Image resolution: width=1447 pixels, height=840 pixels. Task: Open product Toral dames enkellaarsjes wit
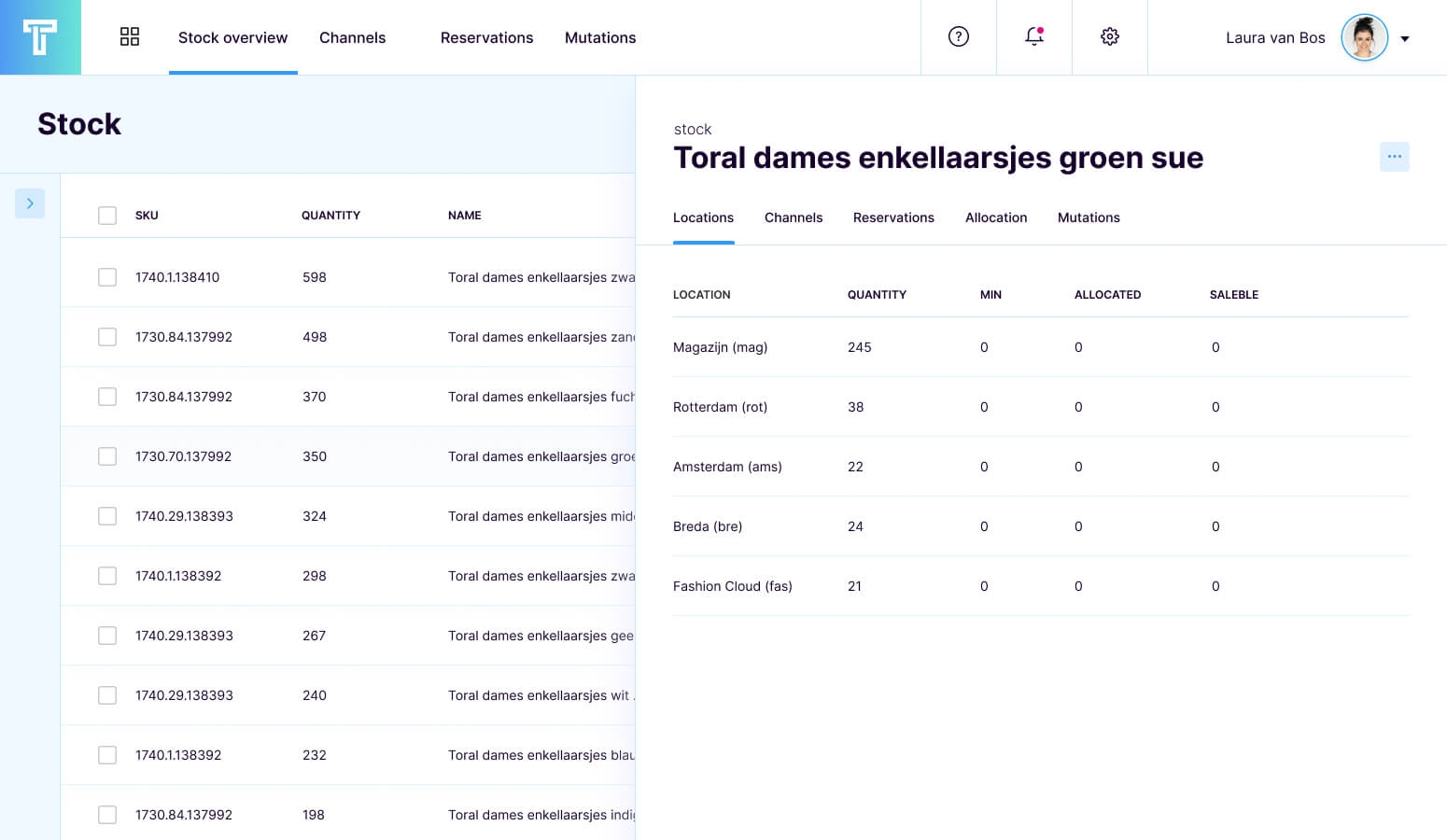pyautogui.click(x=540, y=695)
